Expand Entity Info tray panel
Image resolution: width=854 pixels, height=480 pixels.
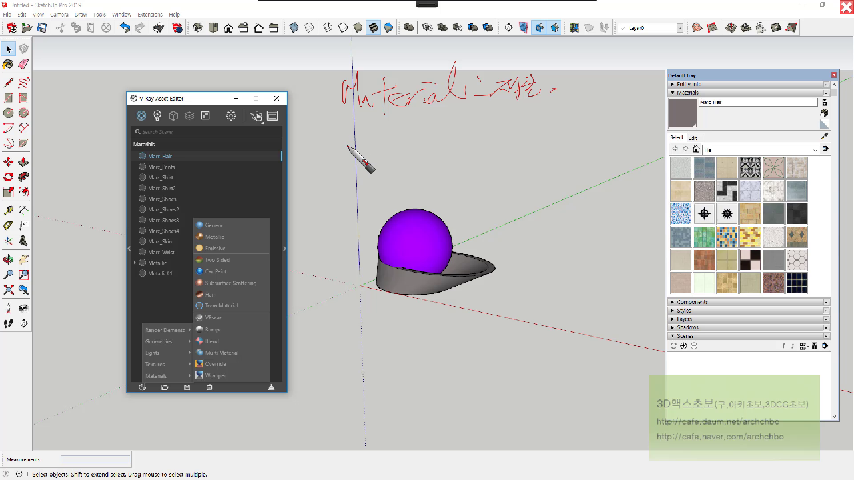coord(748,84)
